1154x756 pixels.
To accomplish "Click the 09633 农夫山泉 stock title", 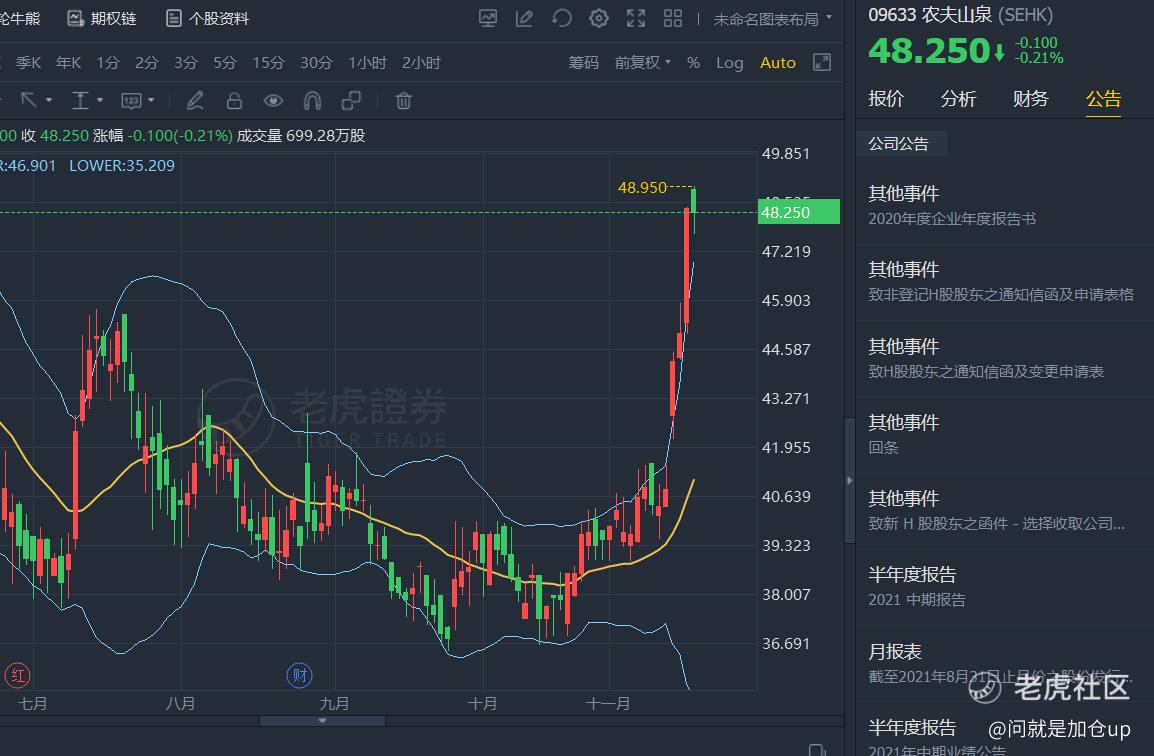I will pyautogui.click(x=960, y=15).
